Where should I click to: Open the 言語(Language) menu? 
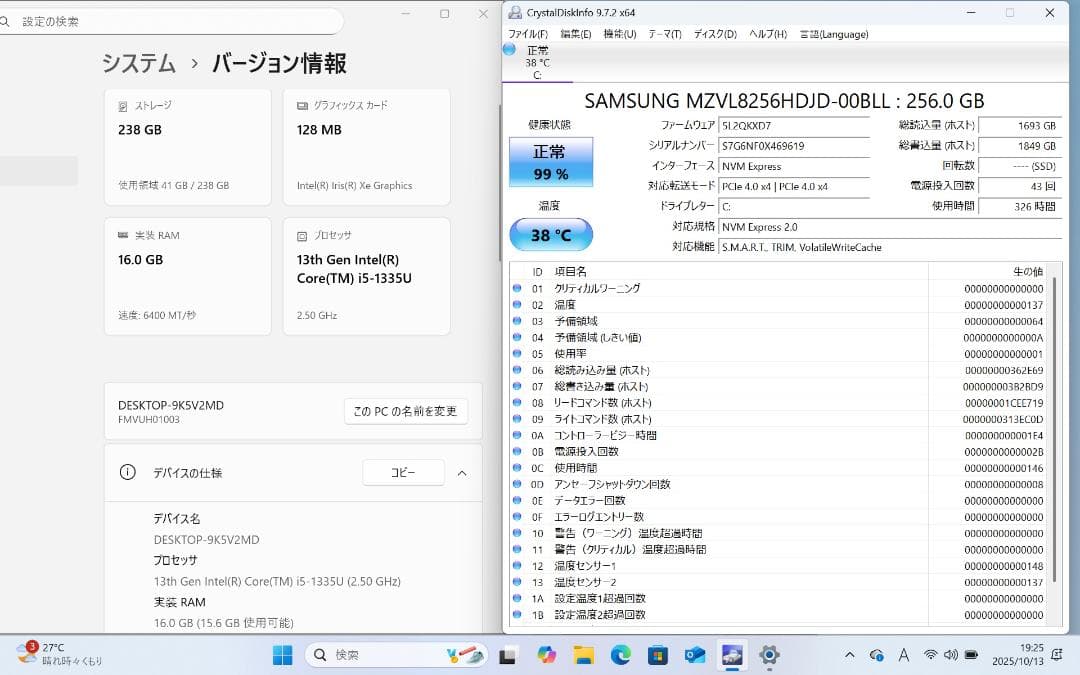click(834, 33)
